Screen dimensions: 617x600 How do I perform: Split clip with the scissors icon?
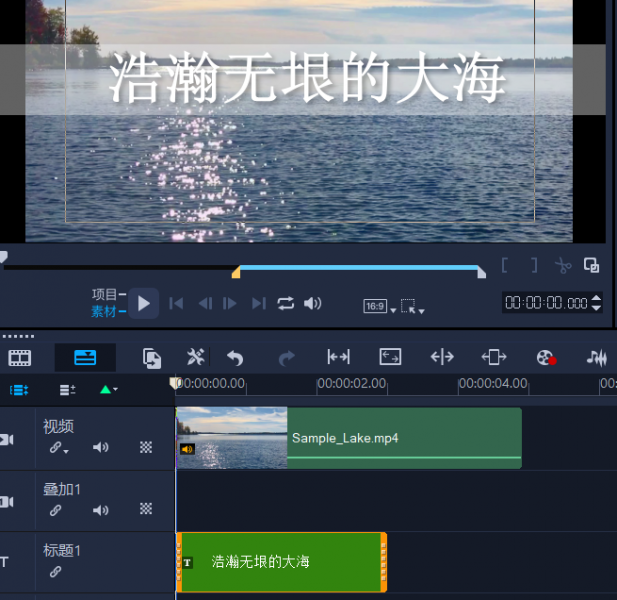pyautogui.click(x=563, y=266)
